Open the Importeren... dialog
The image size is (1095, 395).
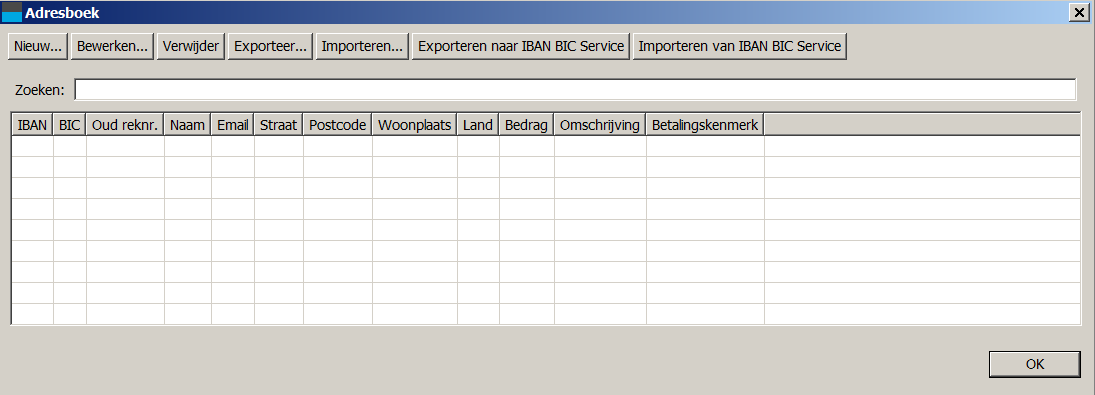click(x=362, y=46)
